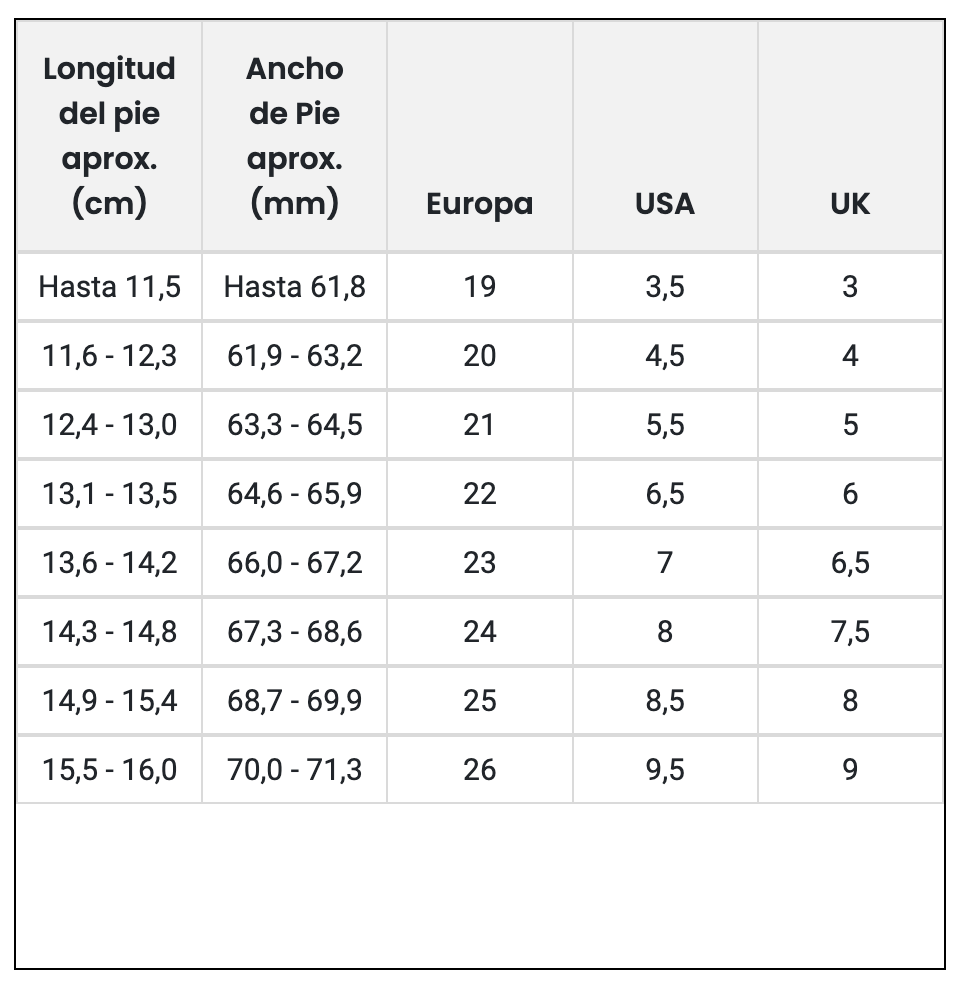
Task: Select the USA size 9,5 cell
Action: point(664,770)
